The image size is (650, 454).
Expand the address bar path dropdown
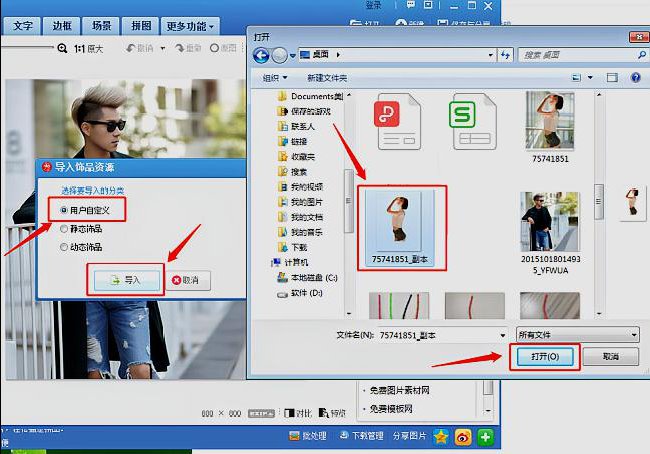point(490,55)
